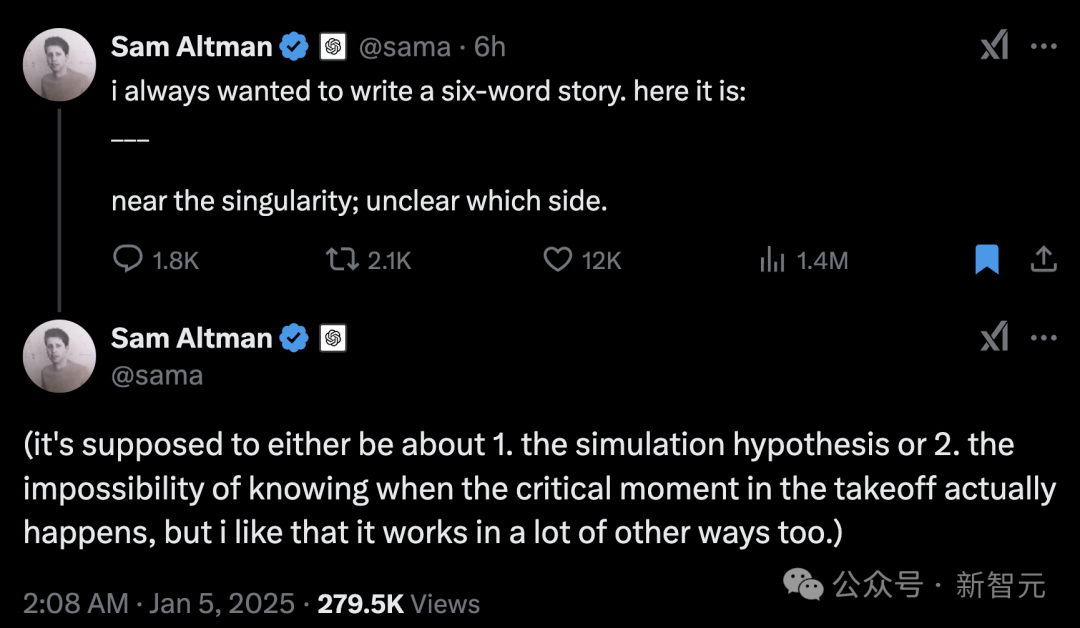Click OpenAI affiliation badge on reply tweet

pos(333,339)
